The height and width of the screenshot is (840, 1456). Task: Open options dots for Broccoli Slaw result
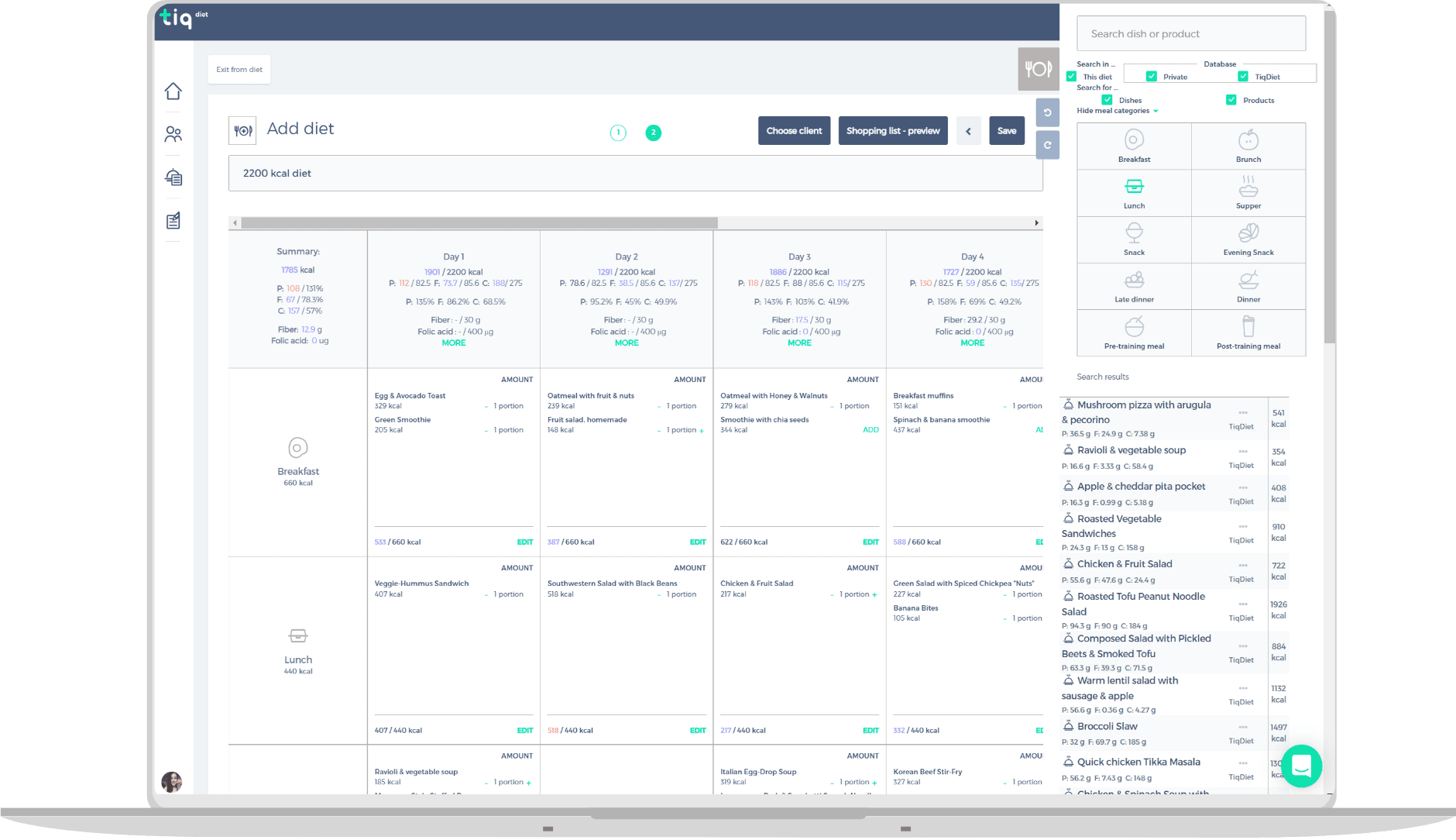(x=1242, y=727)
